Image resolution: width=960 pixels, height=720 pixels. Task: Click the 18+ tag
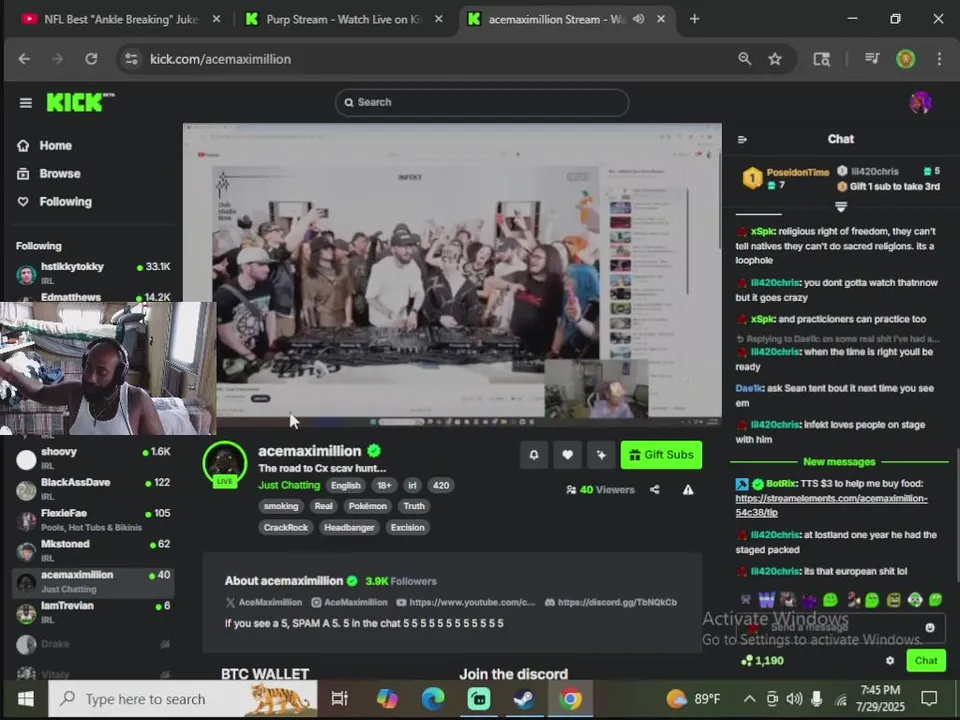pyautogui.click(x=384, y=486)
